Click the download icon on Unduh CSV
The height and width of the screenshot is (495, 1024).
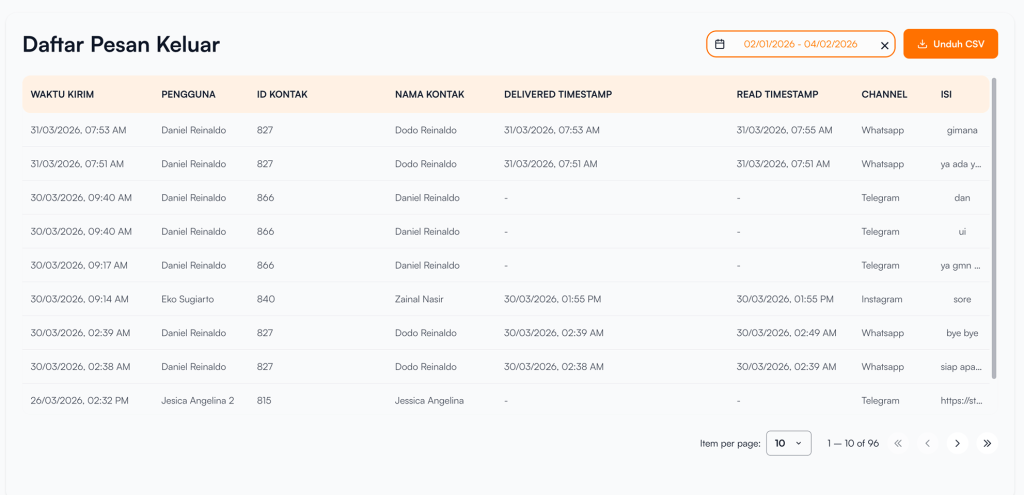[922, 44]
